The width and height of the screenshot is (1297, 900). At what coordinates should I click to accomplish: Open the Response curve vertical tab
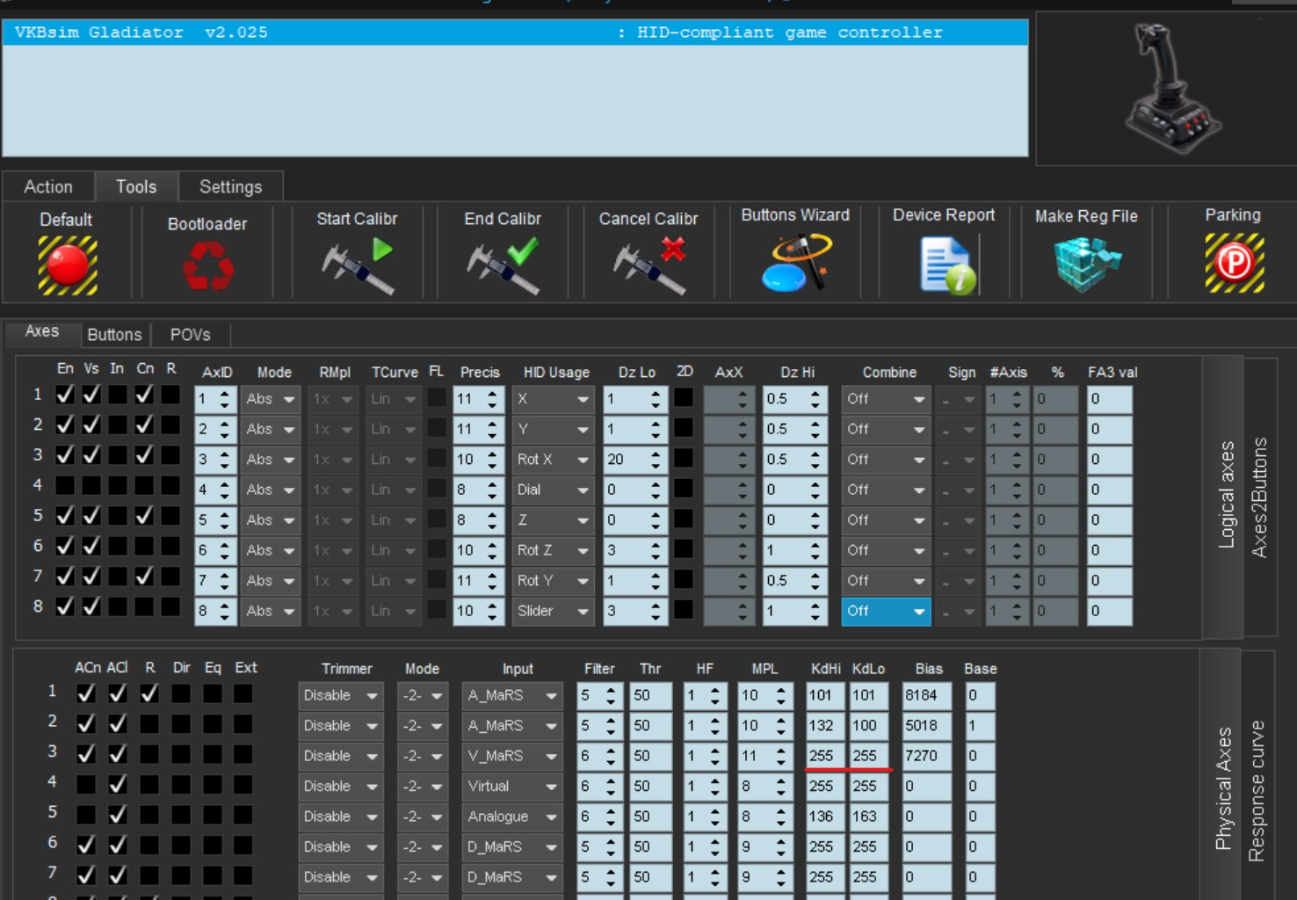click(x=1257, y=790)
